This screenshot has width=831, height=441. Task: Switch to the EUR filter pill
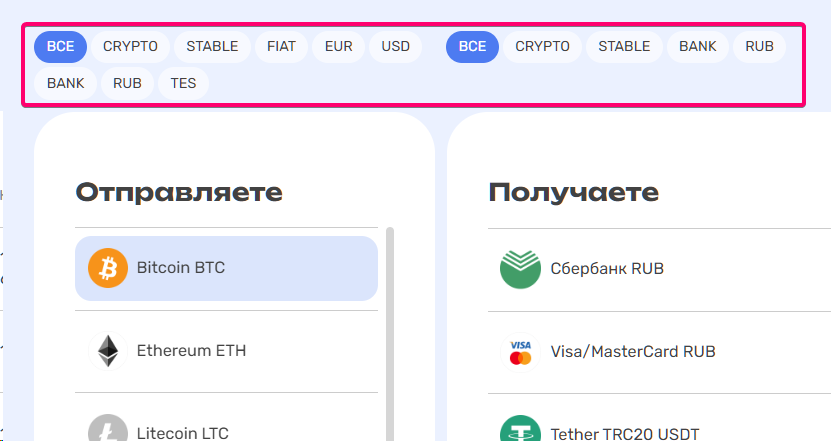338,46
